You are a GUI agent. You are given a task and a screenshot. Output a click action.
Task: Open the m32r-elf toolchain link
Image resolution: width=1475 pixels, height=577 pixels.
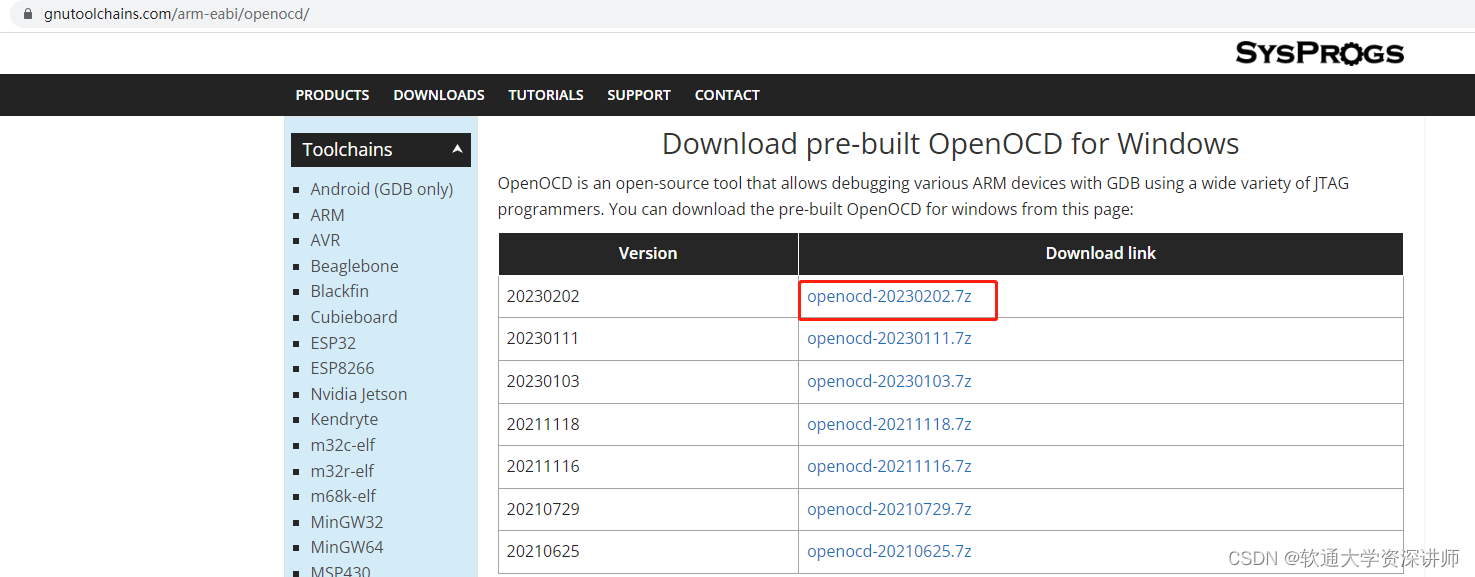pos(342,471)
